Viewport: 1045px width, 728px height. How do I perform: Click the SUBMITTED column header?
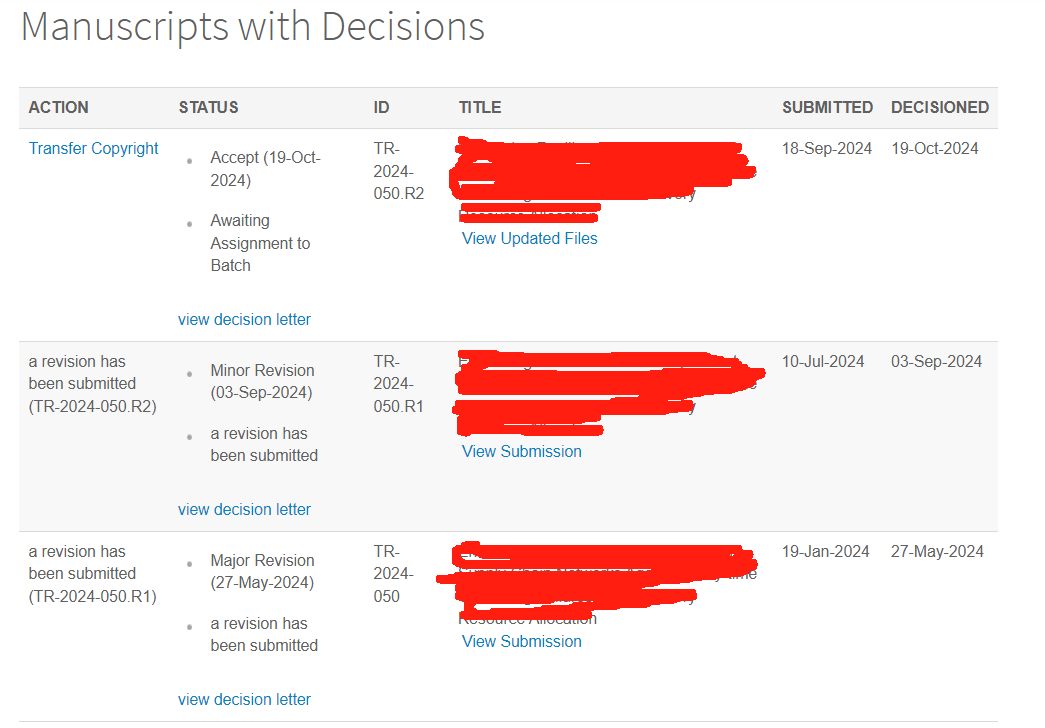pyautogui.click(x=827, y=108)
